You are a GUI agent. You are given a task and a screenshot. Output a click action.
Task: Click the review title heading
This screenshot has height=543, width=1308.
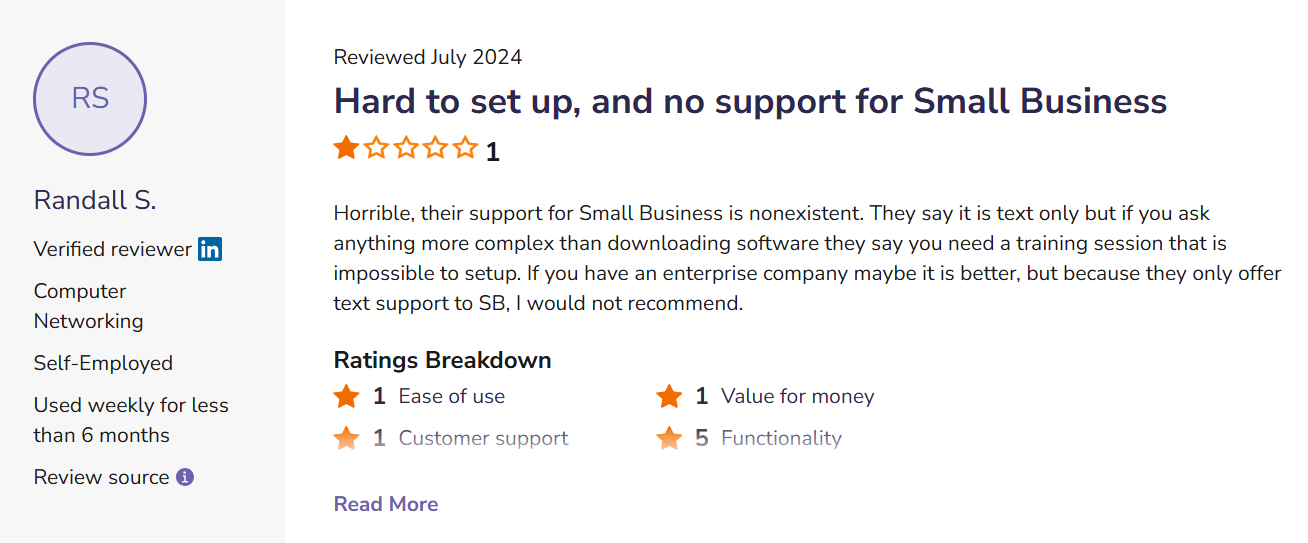click(750, 101)
